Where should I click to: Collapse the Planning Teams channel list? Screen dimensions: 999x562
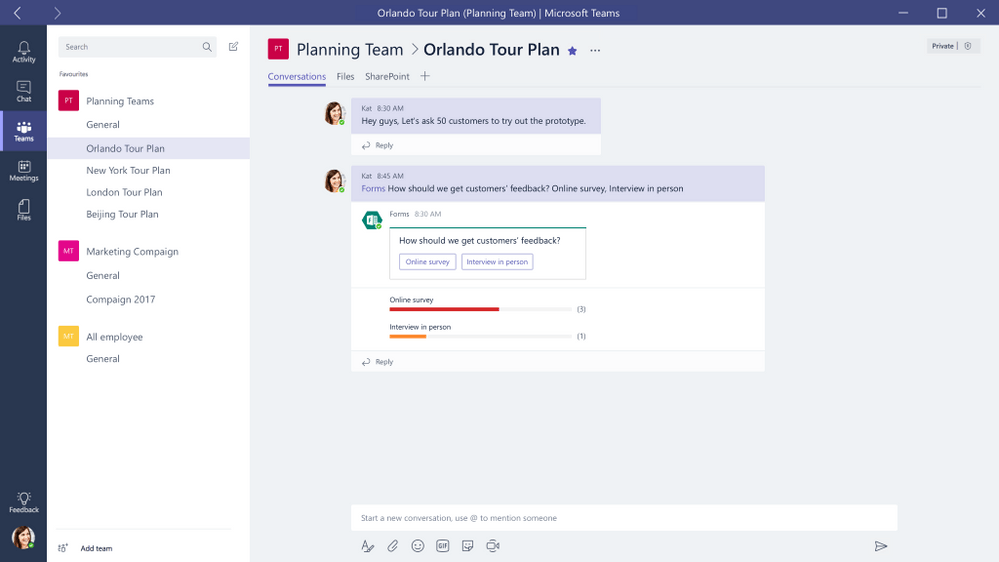pyautogui.click(x=119, y=101)
